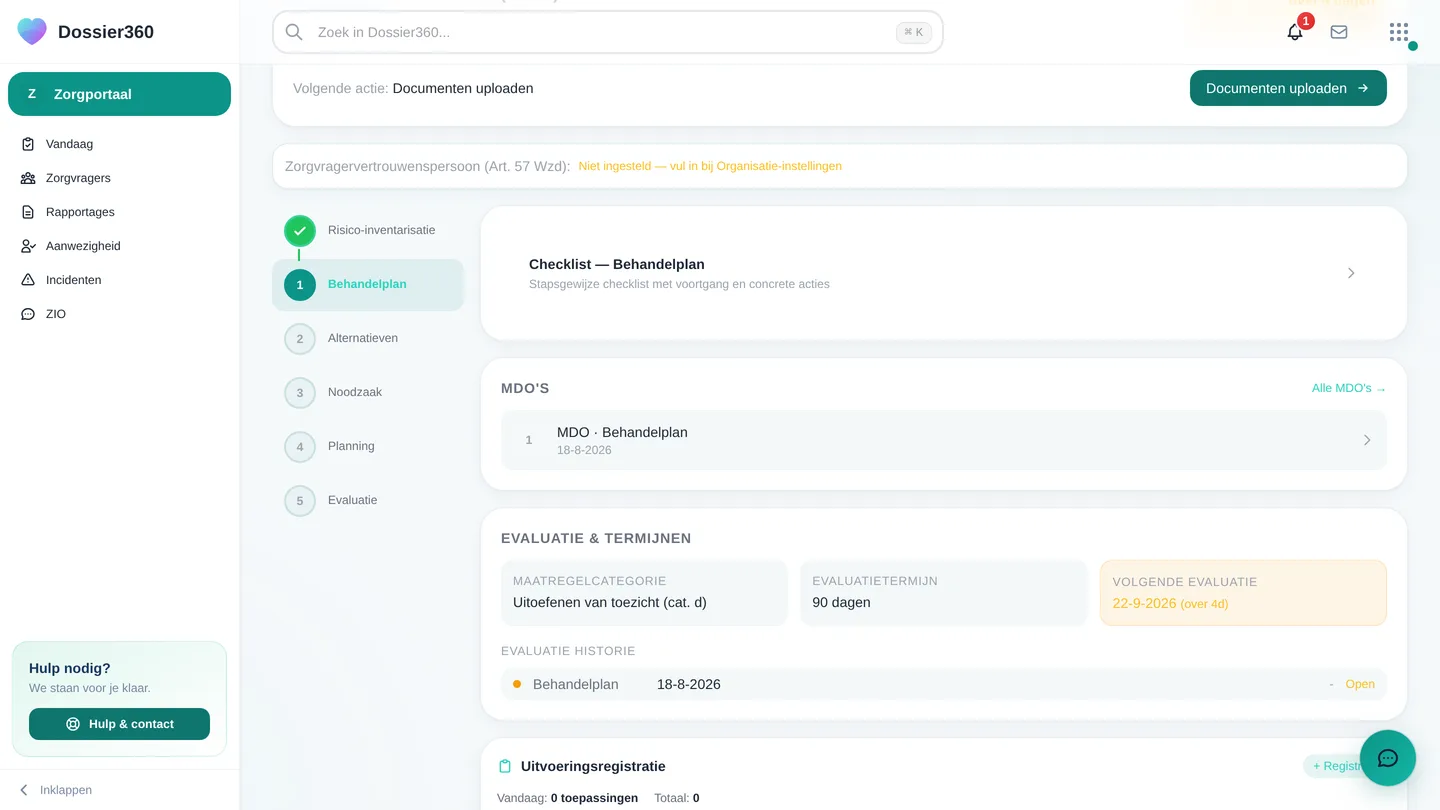Open the MDO · Behandelplan row chevron

(x=1367, y=440)
